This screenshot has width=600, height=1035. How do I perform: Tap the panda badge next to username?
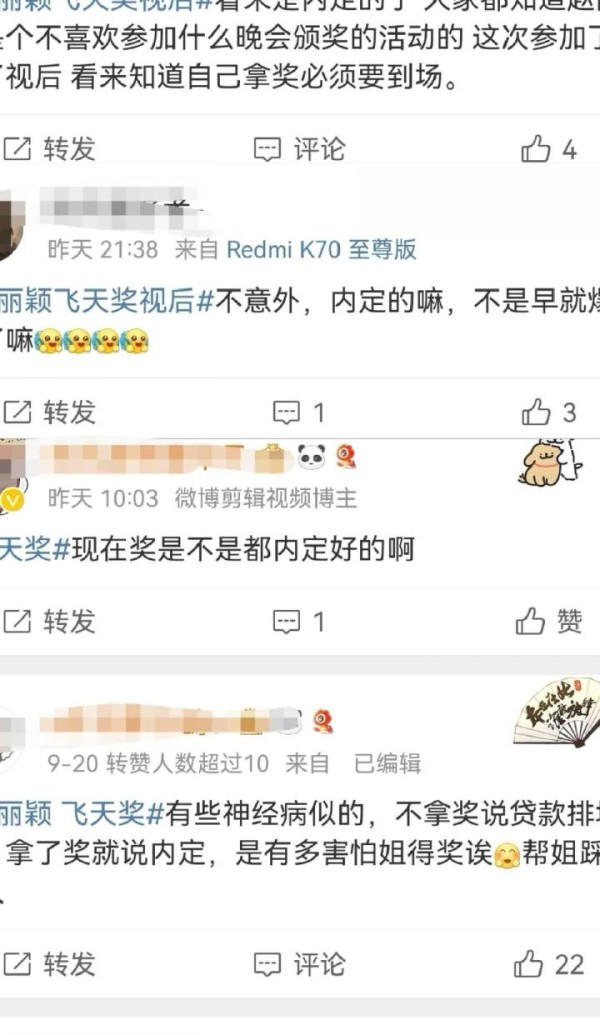pos(312,456)
